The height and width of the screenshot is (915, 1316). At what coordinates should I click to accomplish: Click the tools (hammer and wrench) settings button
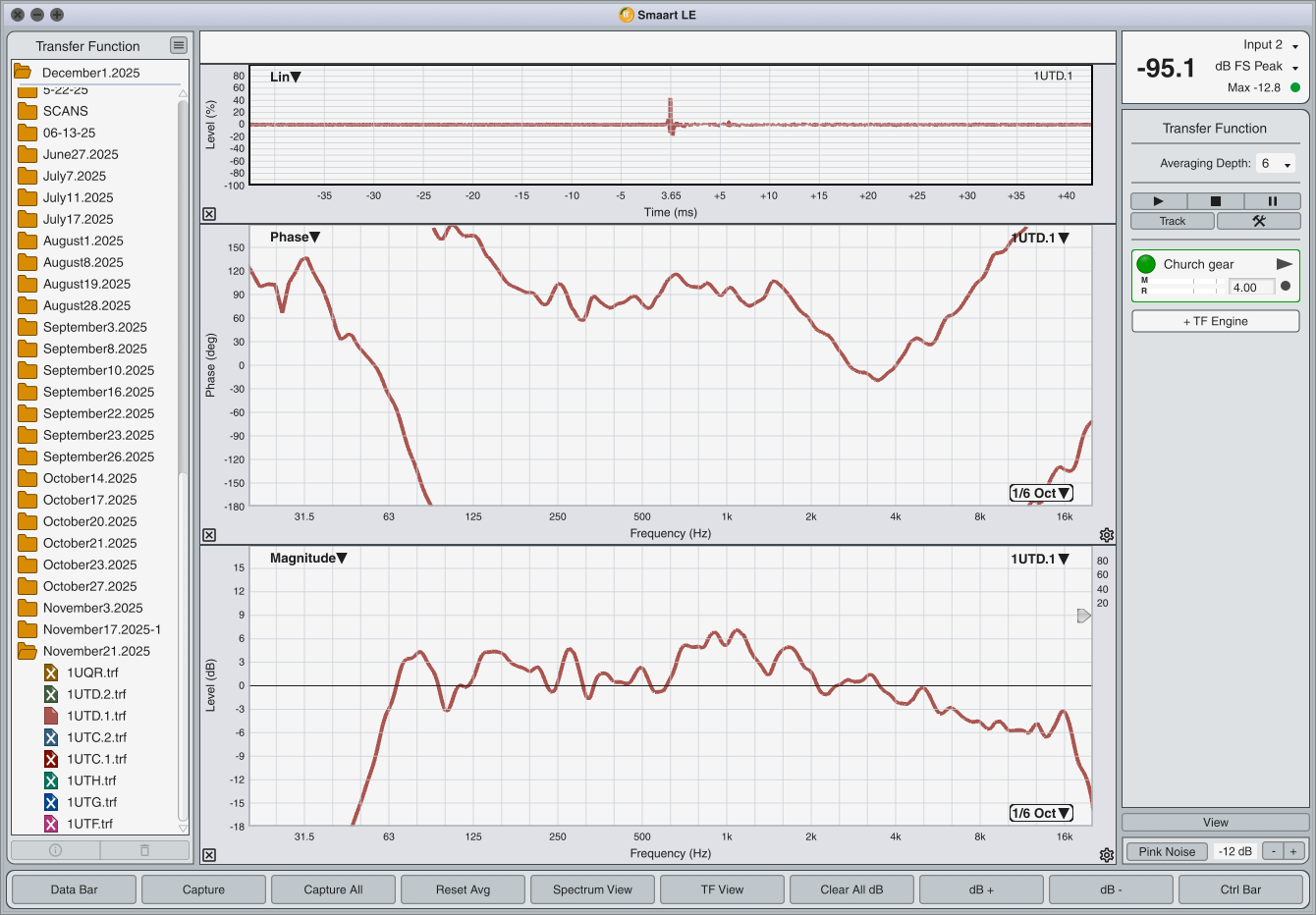point(1258,221)
